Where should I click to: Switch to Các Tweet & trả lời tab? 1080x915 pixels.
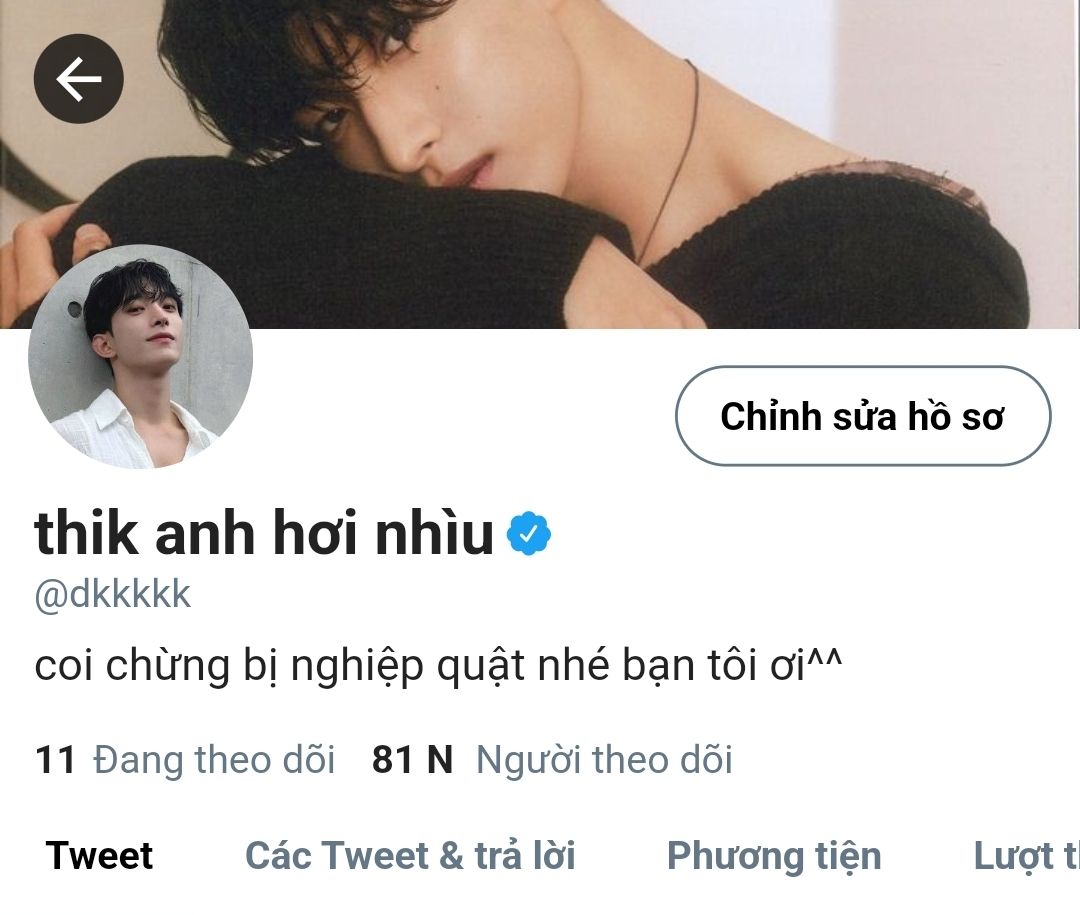410,856
